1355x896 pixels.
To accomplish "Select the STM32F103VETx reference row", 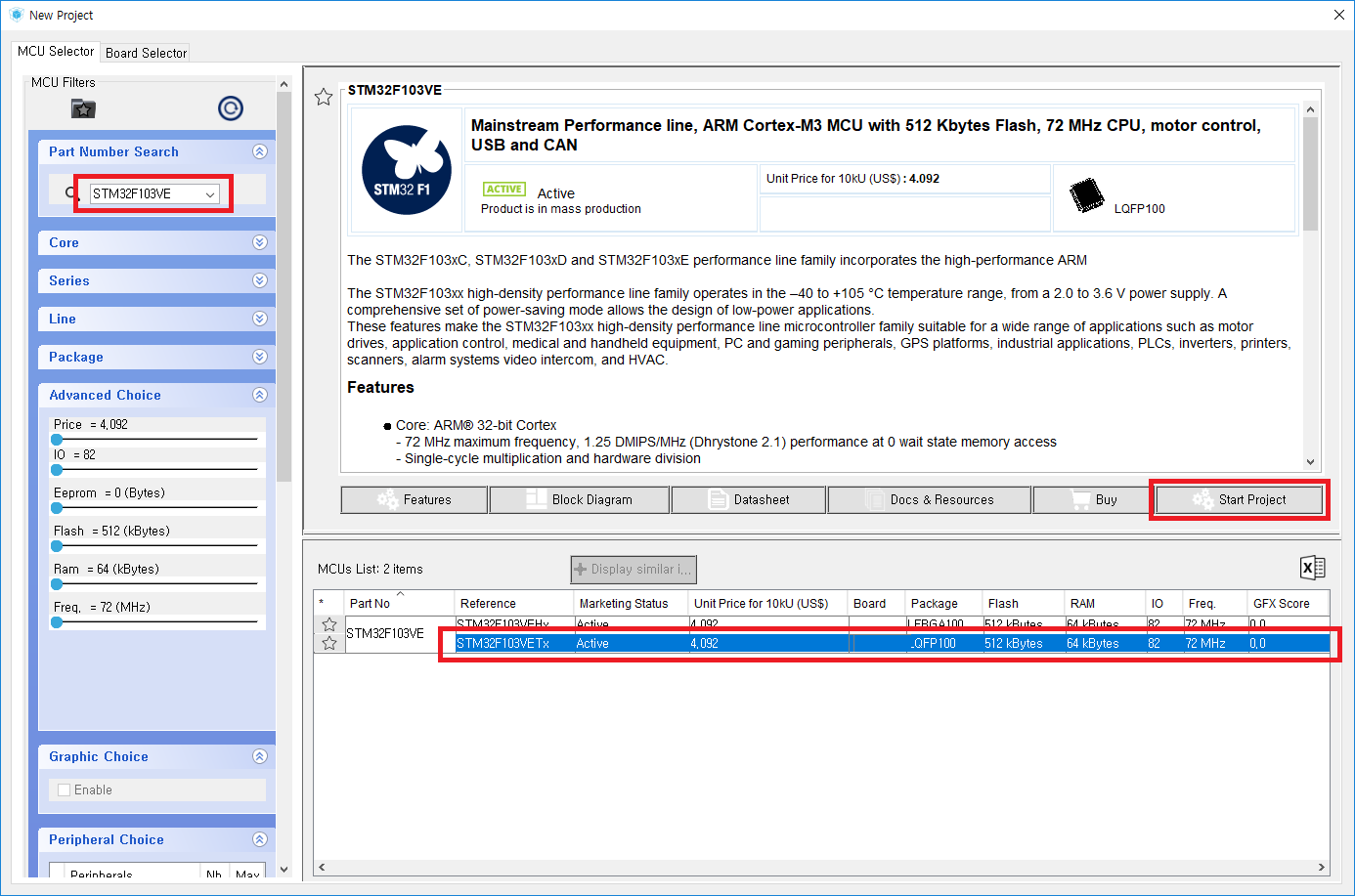I will (x=893, y=643).
